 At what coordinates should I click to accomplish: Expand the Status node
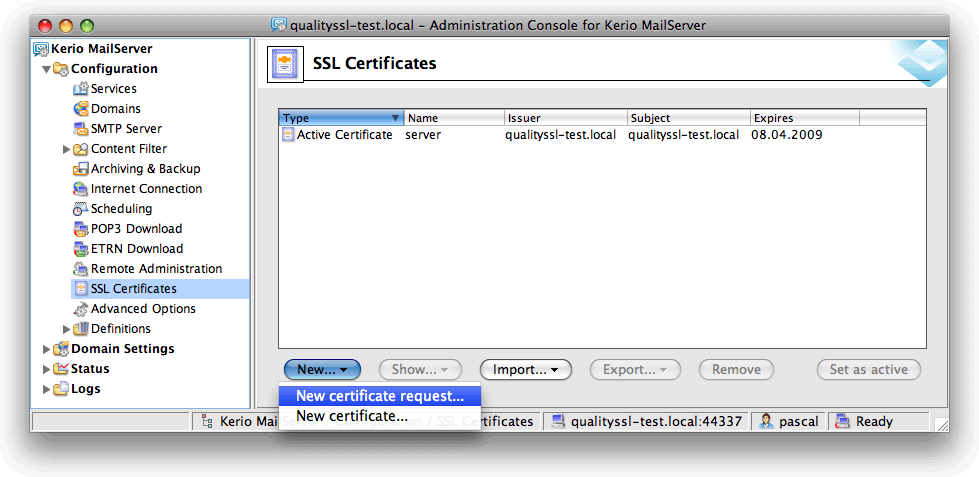click(x=47, y=369)
